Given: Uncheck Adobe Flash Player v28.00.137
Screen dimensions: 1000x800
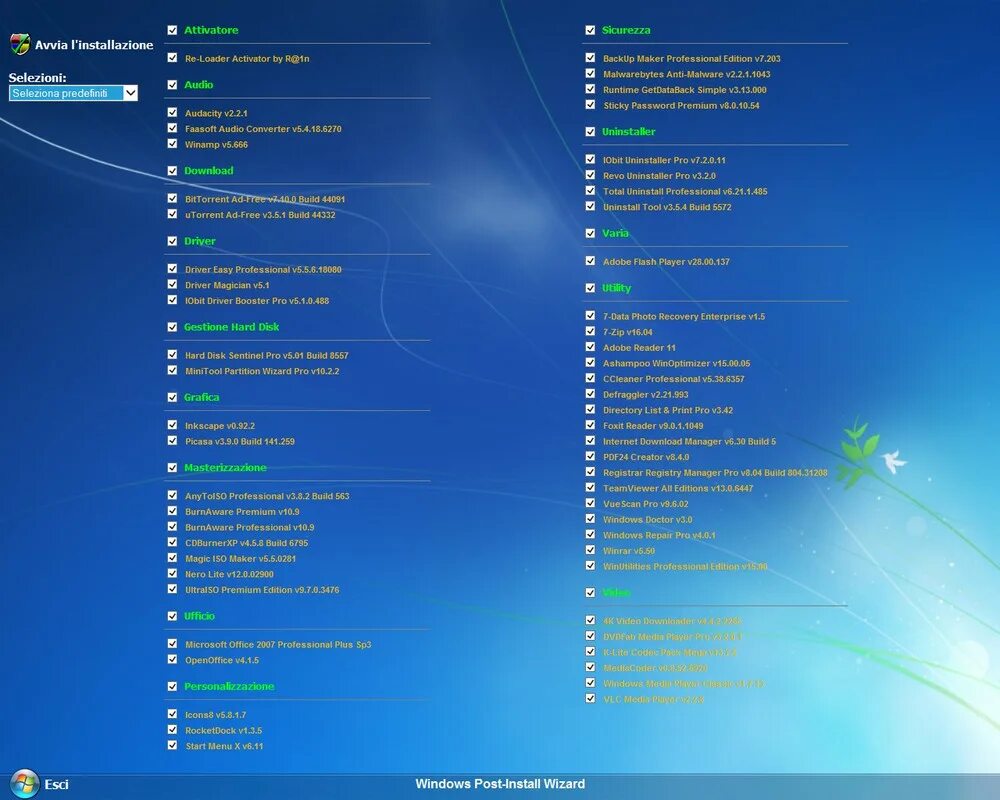Looking at the screenshot, I should point(590,261).
